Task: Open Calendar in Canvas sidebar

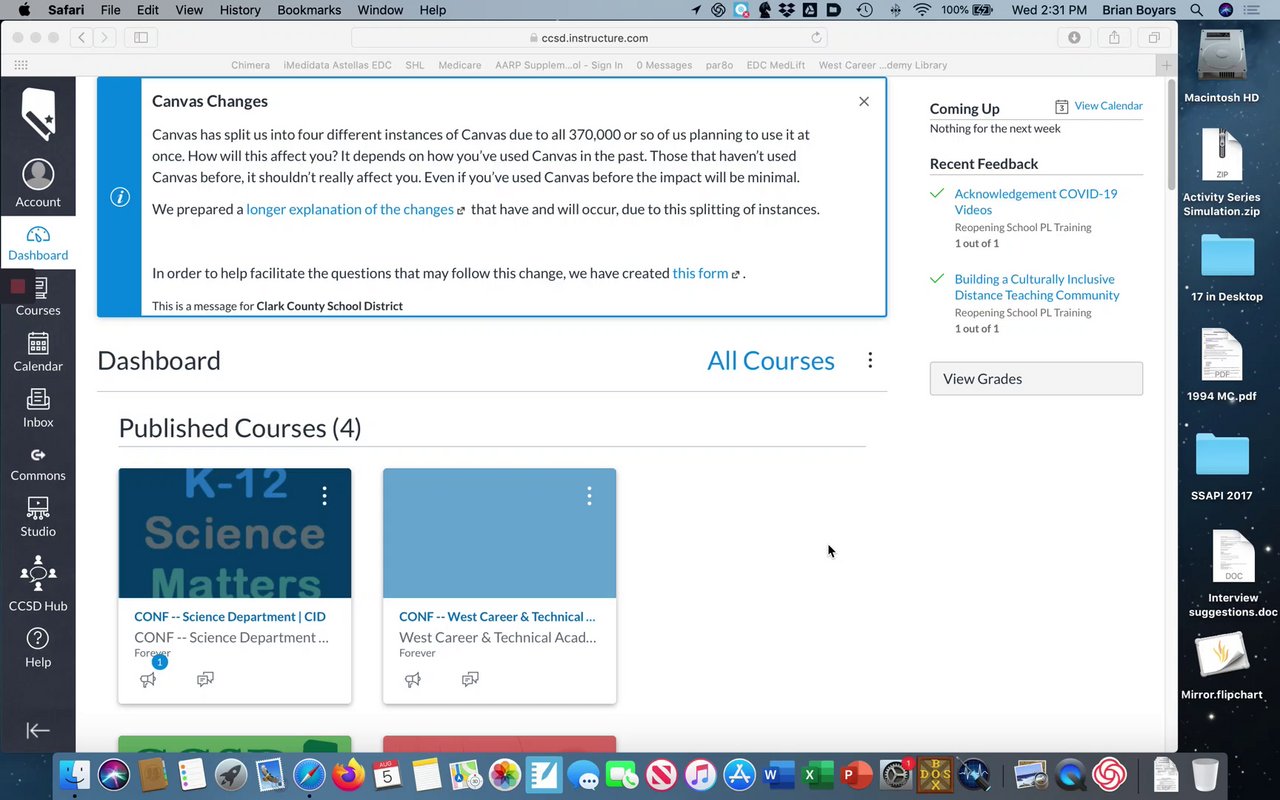Action: click(38, 353)
